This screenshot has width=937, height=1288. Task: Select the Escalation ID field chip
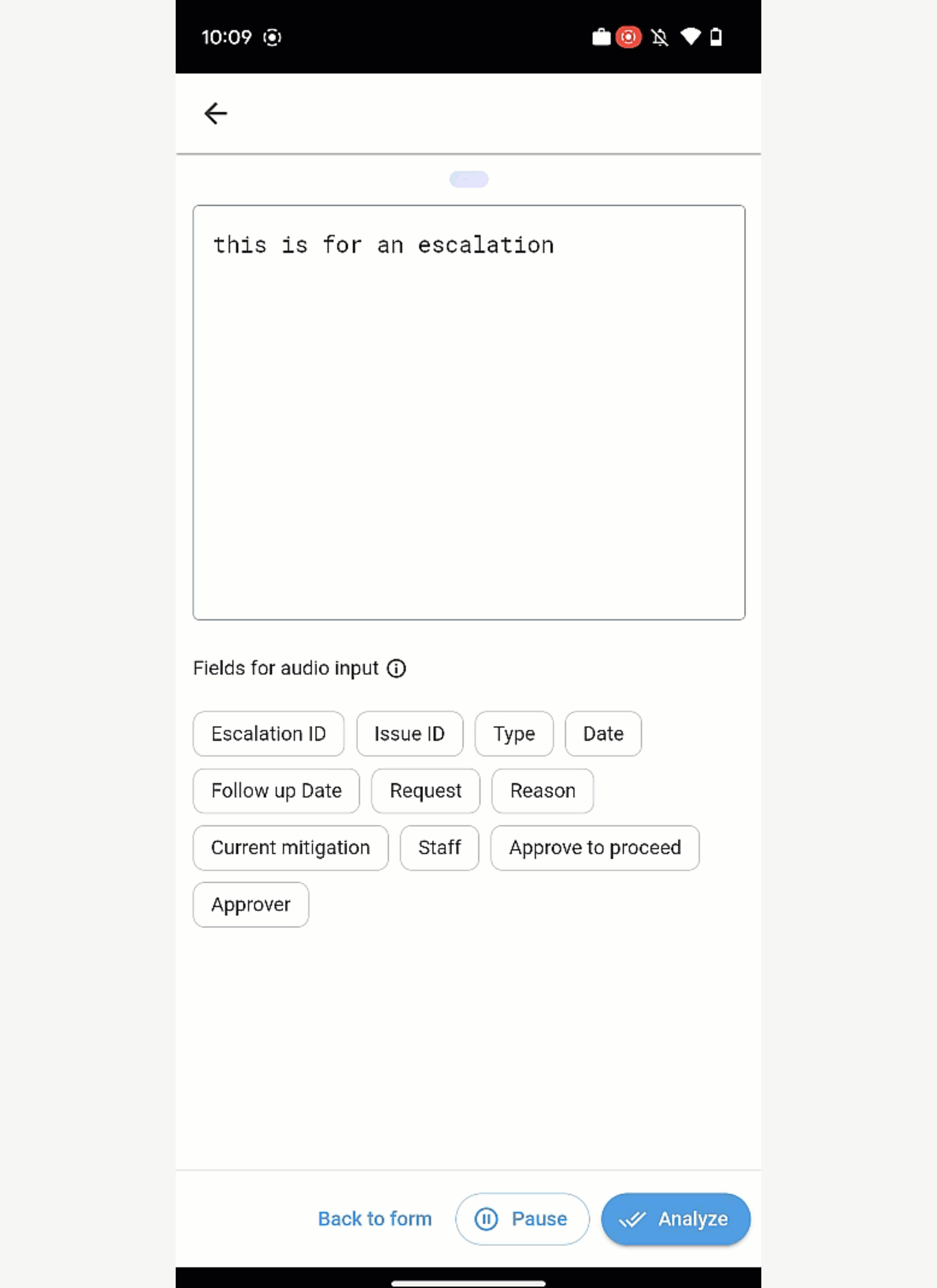click(268, 733)
